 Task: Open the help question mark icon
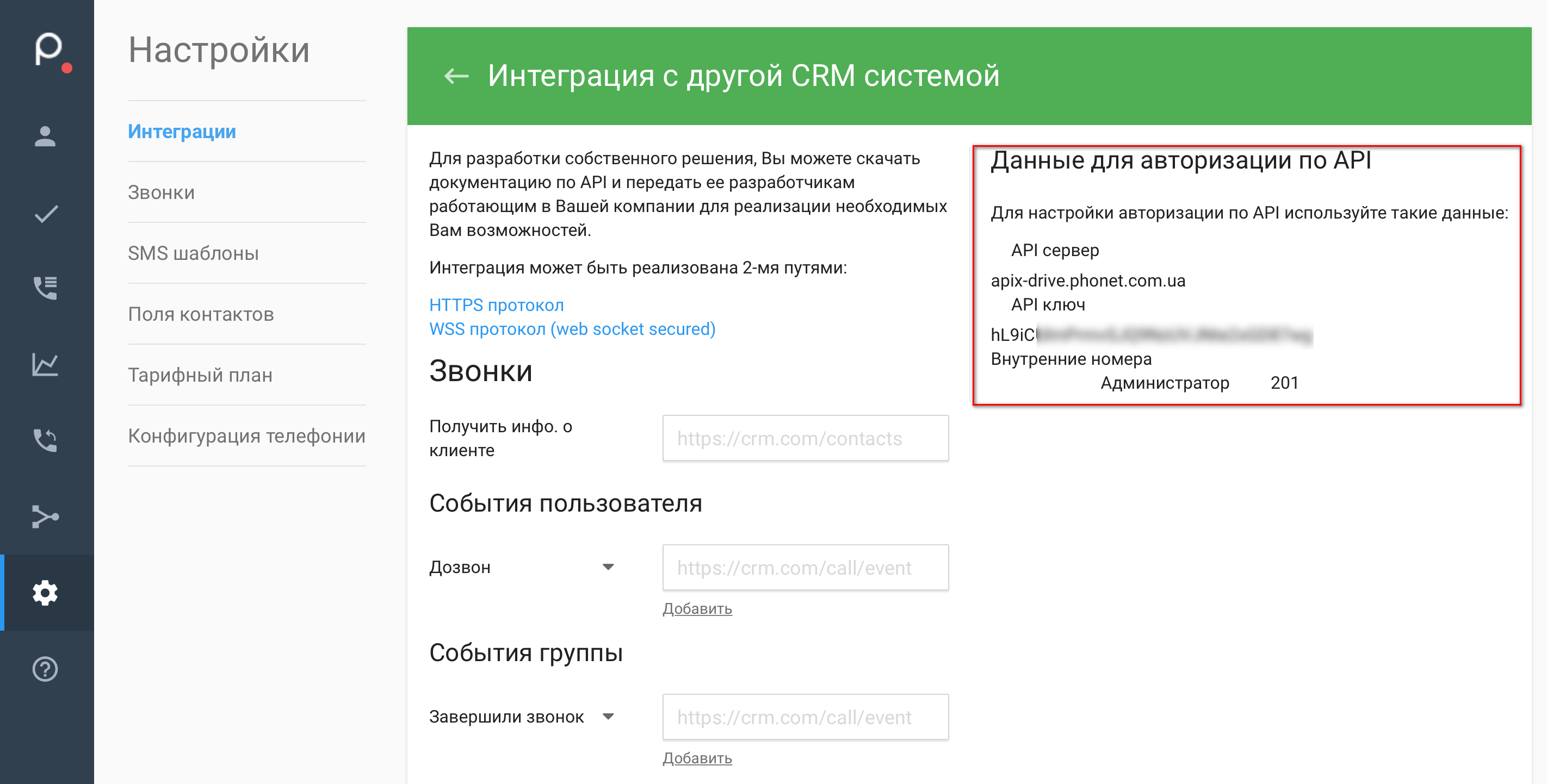45,669
